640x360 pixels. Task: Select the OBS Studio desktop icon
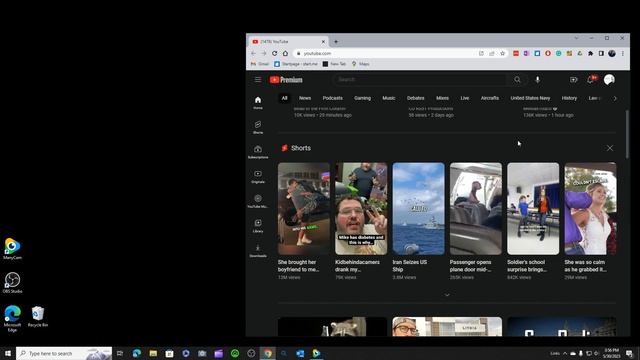(12, 283)
